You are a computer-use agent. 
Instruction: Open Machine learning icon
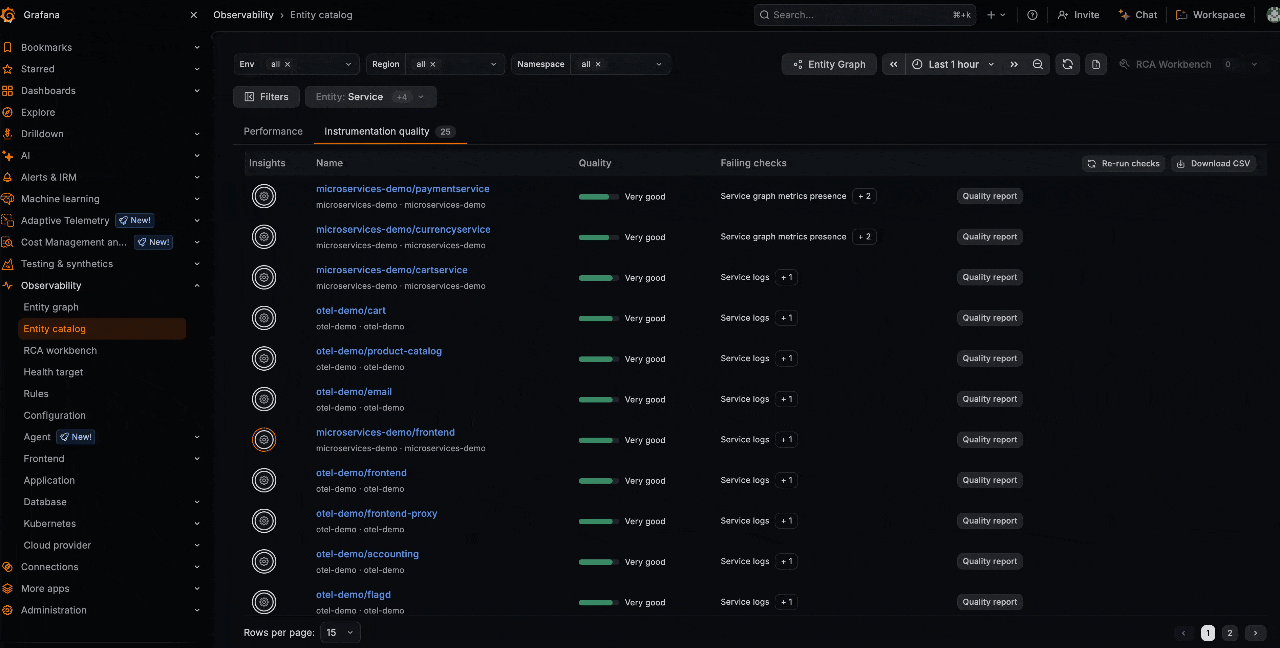(x=8, y=199)
